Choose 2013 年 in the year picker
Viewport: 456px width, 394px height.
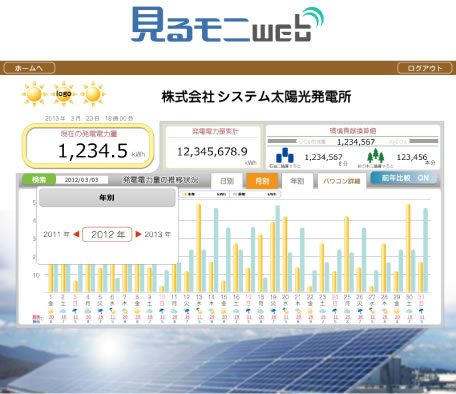(x=157, y=234)
